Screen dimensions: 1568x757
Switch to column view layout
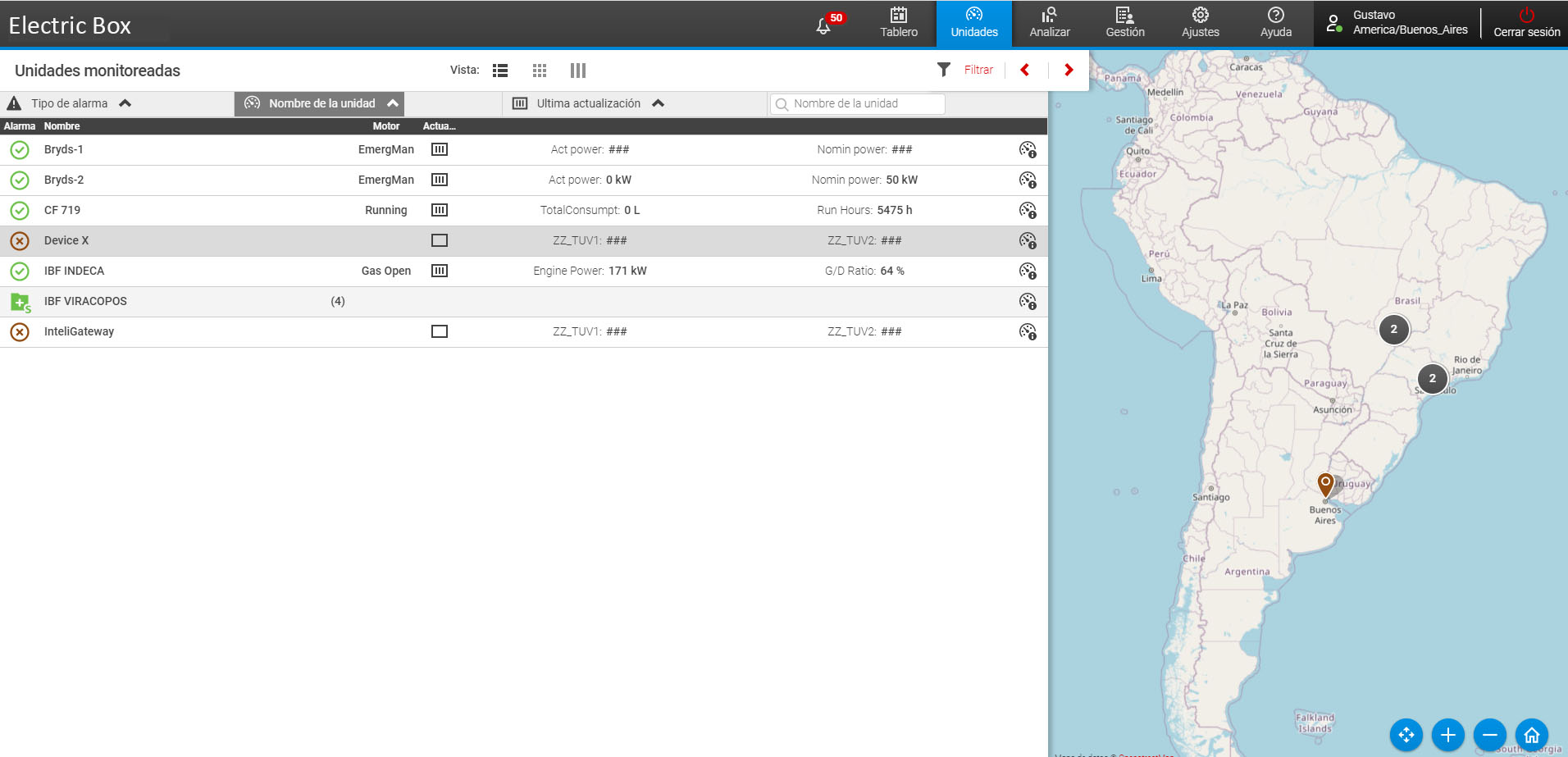pos(577,71)
